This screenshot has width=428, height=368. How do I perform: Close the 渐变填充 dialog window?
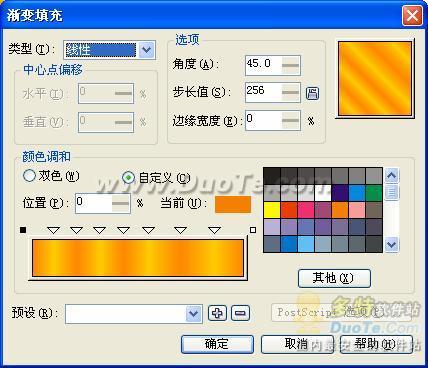tap(412, 16)
